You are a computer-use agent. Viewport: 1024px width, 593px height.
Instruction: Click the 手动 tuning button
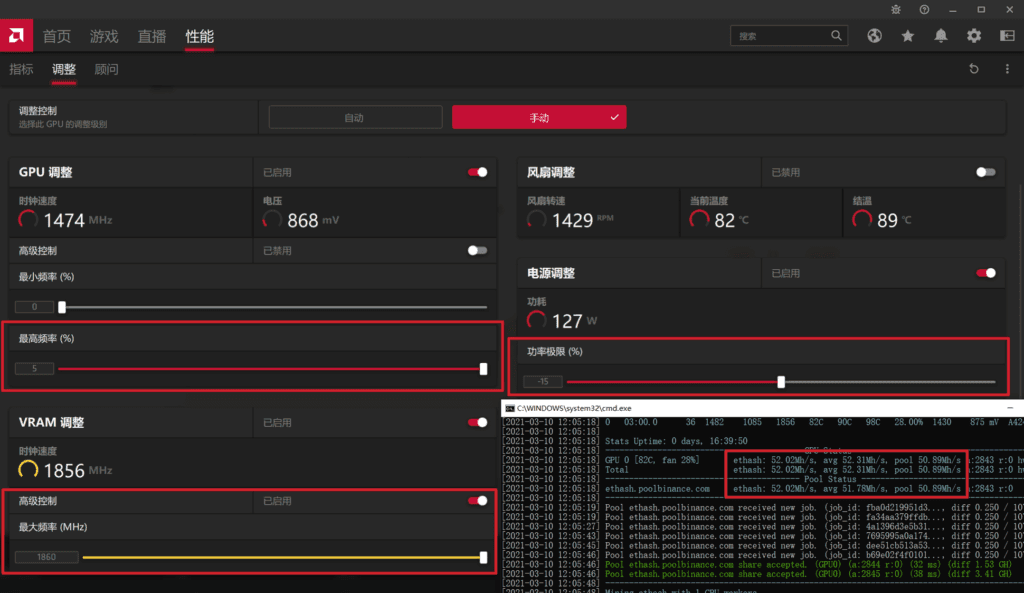(x=539, y=116)
